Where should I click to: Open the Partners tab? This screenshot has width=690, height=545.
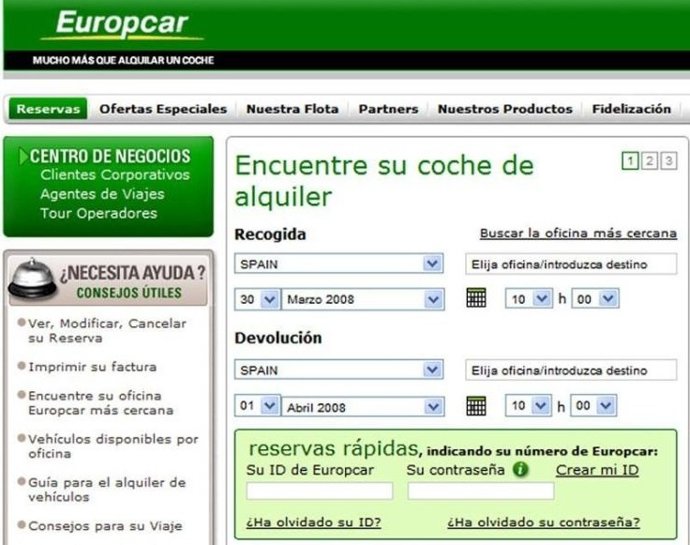pos(388,109)
